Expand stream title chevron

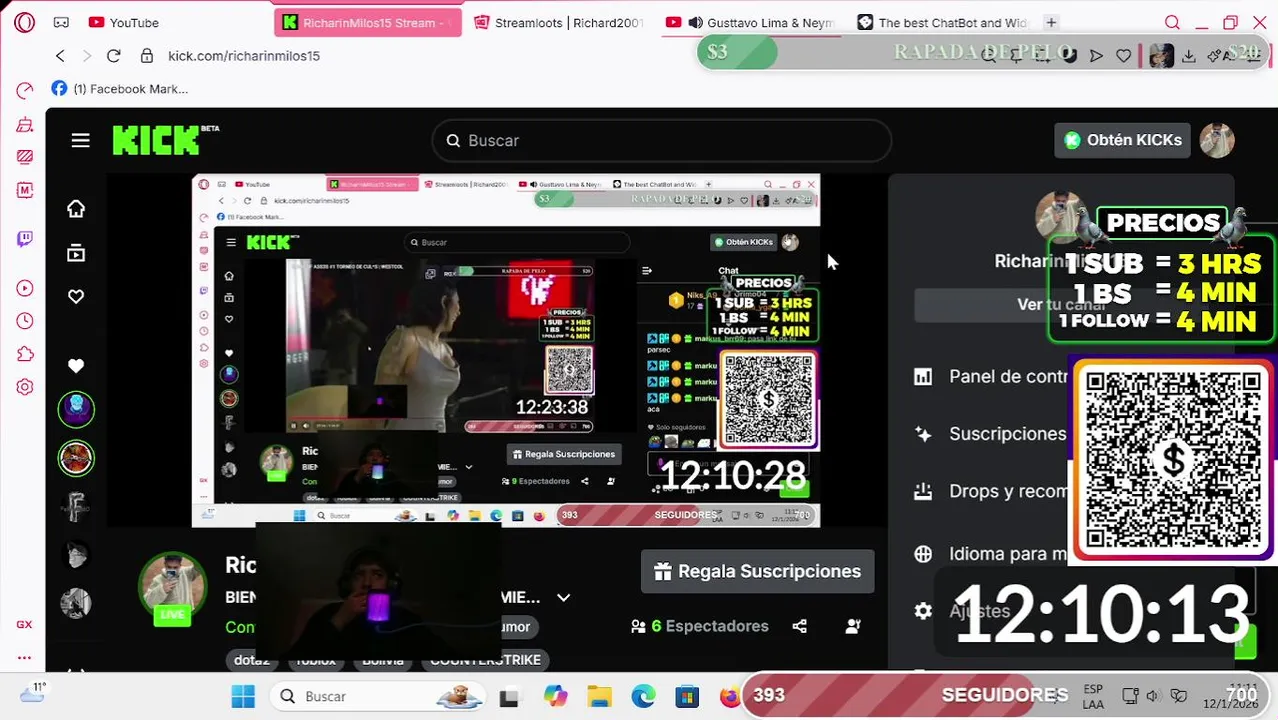click(563, 597)
